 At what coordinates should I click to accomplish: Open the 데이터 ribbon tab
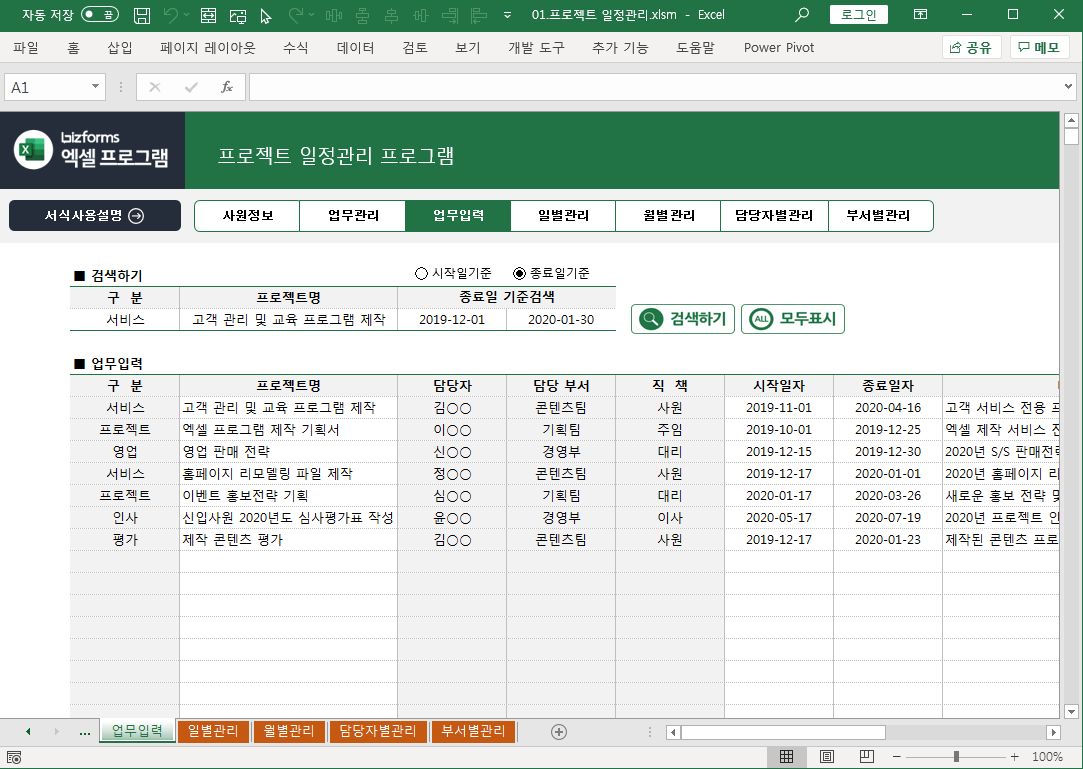(355, 48)
